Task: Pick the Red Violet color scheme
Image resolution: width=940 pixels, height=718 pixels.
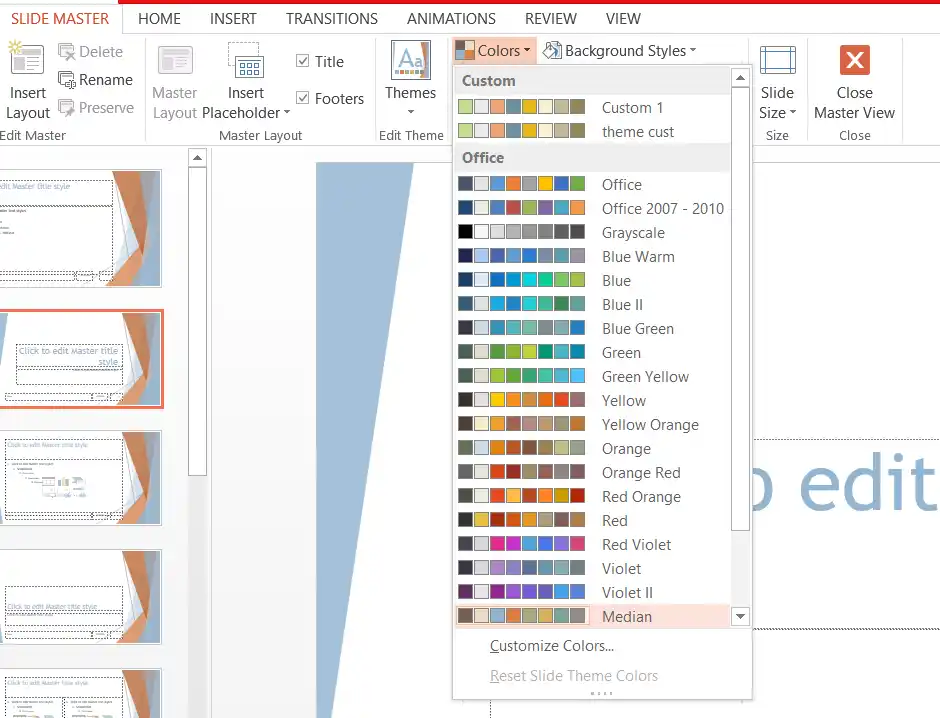Action: pyautogui.click(x=592, y=544)
